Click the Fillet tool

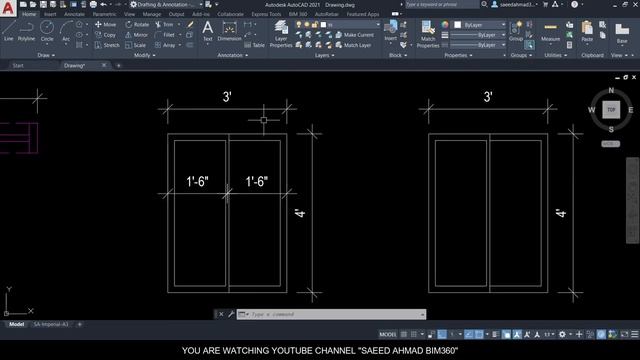pos(165,35)
